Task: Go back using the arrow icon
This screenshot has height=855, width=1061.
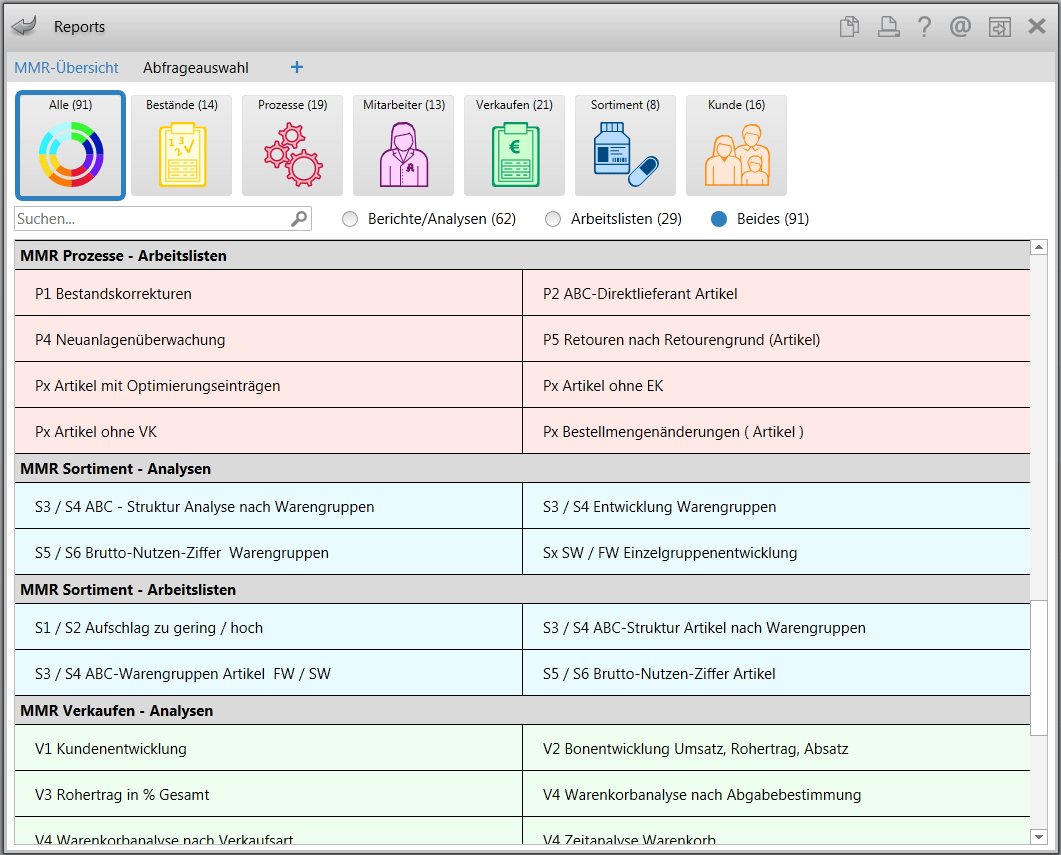Action: 24,26
